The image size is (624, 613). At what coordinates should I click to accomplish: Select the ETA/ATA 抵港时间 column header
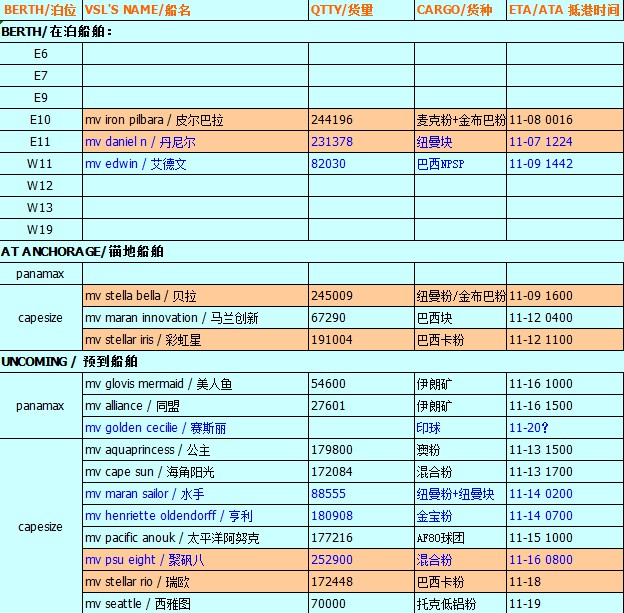(565, 10)
